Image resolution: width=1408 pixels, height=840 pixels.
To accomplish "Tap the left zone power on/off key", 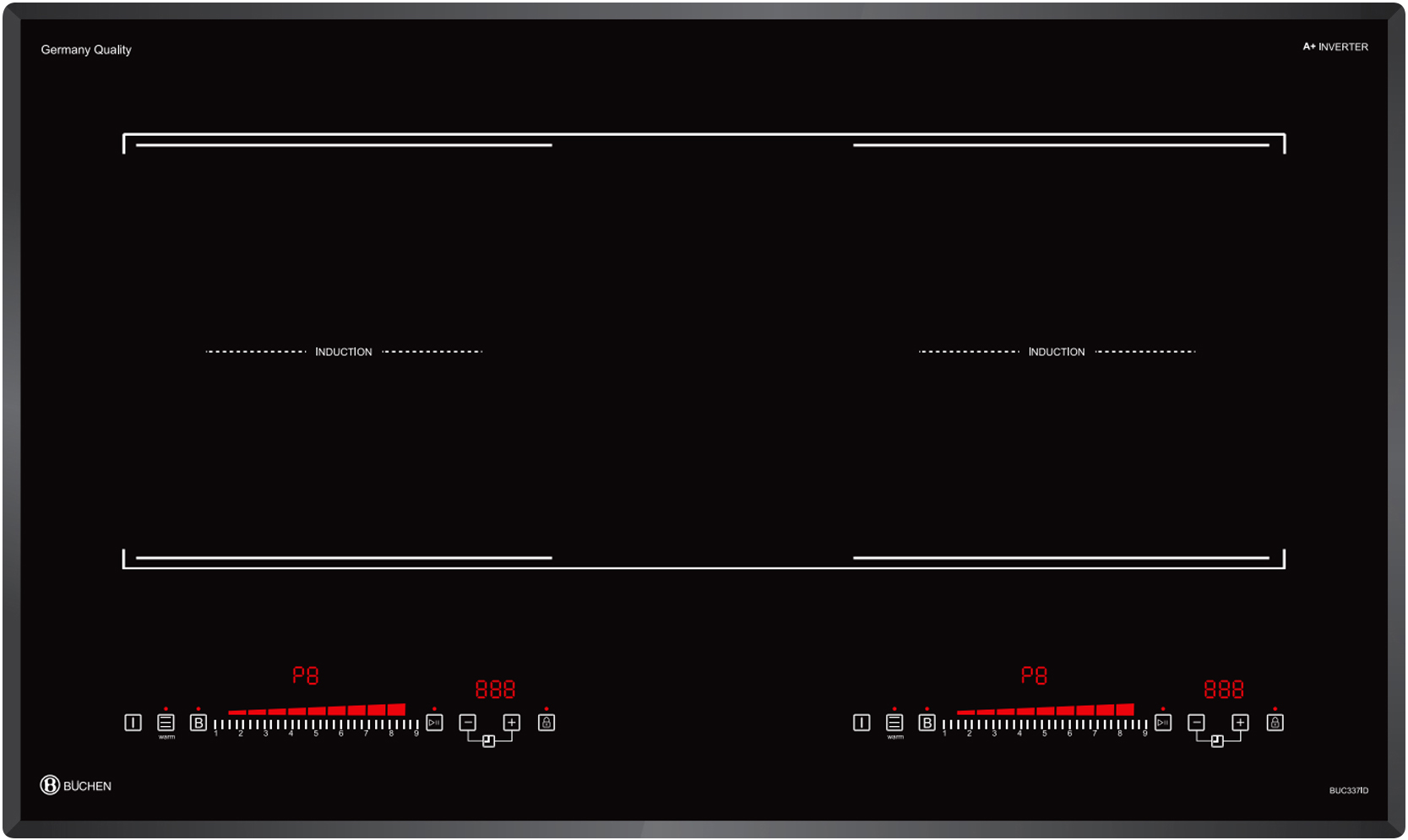I will [x=133, y=723].
